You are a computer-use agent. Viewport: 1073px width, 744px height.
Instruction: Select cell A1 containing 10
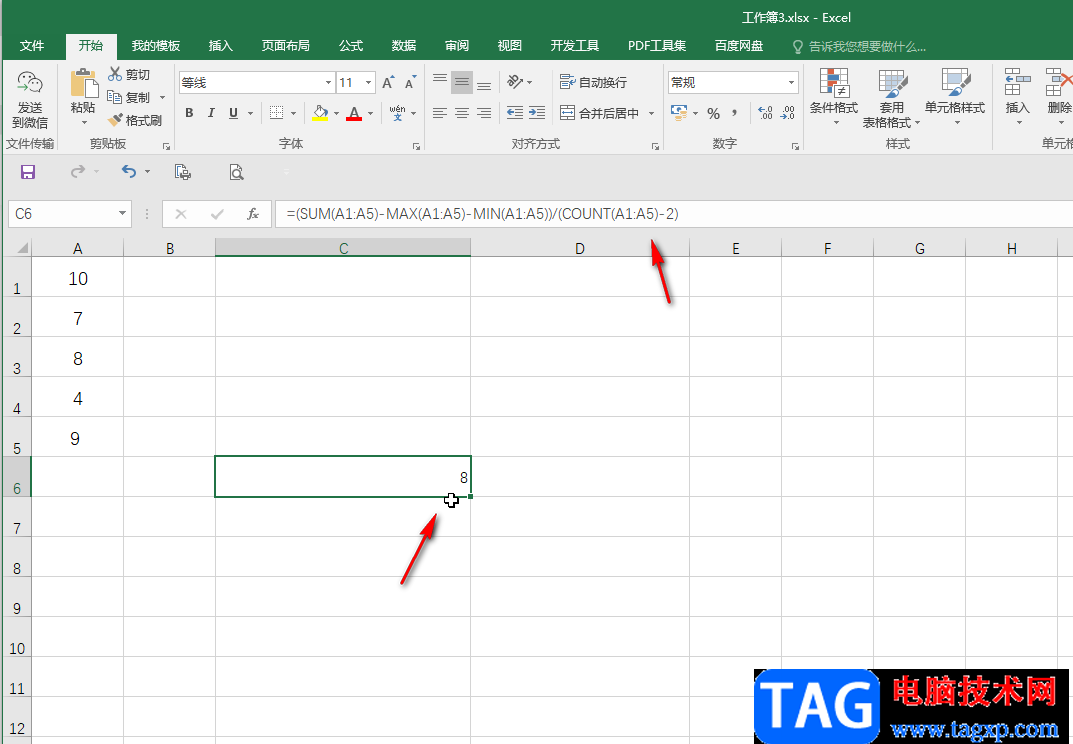coord(78,277)
